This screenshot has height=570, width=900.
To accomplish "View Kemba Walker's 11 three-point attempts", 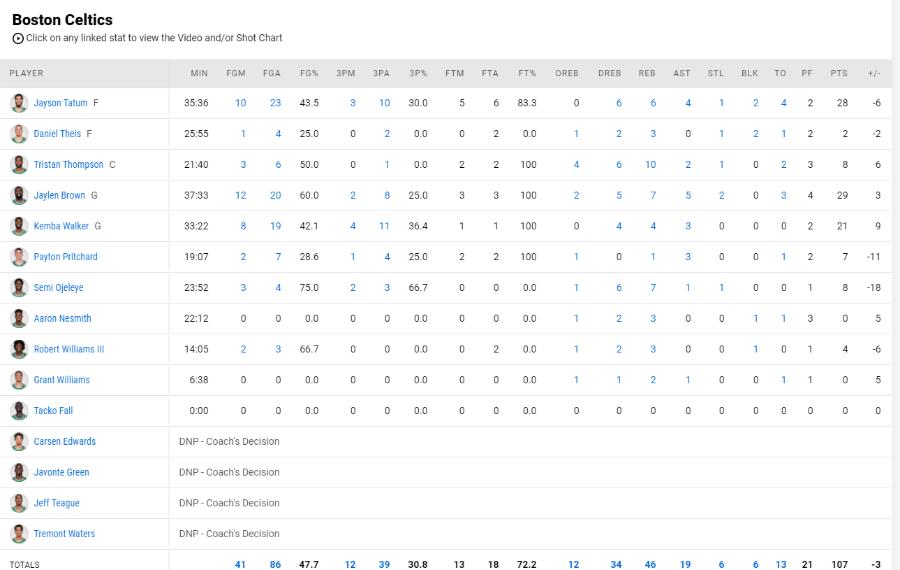I will point(385,226).
